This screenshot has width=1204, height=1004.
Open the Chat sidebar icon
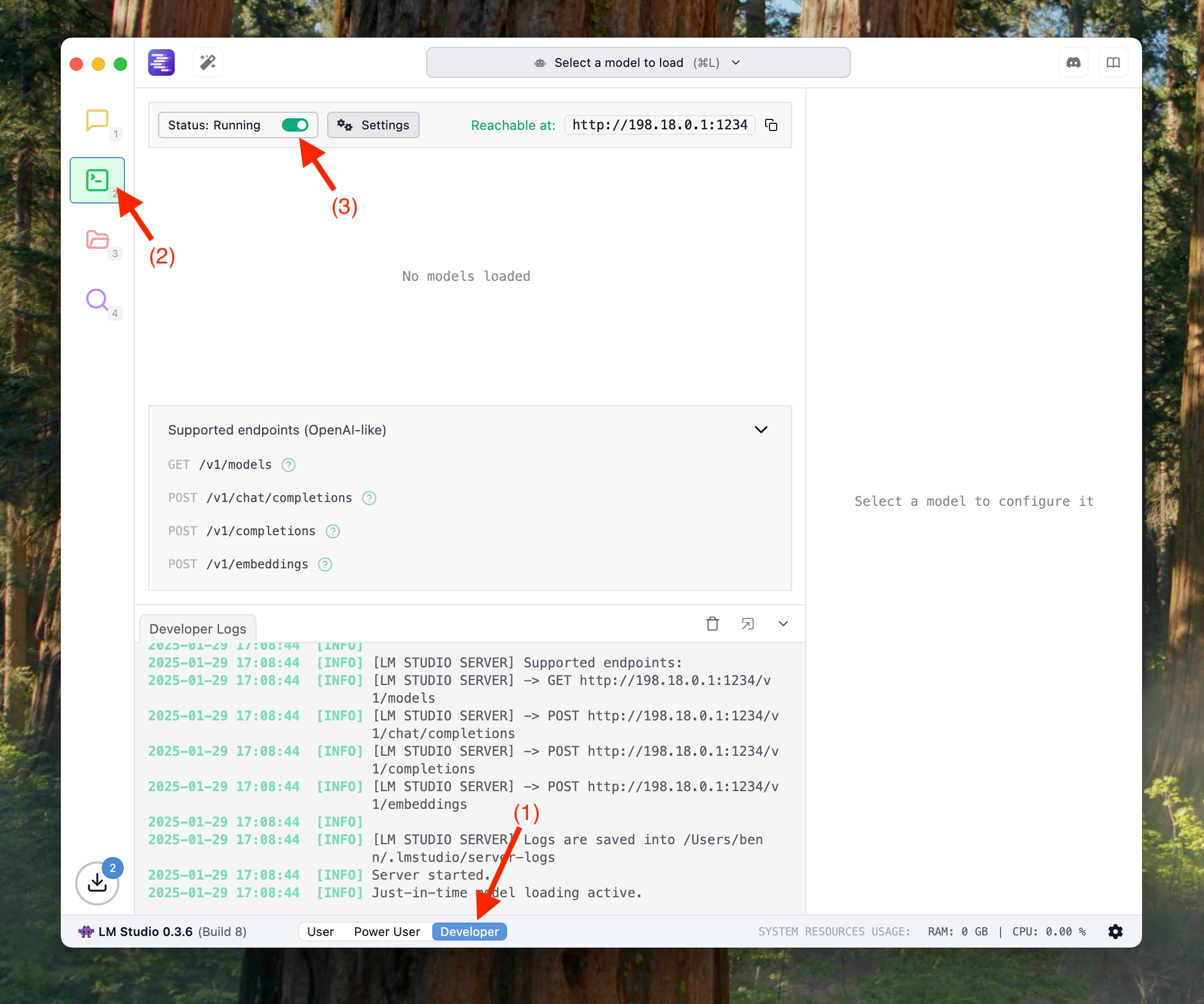click(x=97, y=121)
